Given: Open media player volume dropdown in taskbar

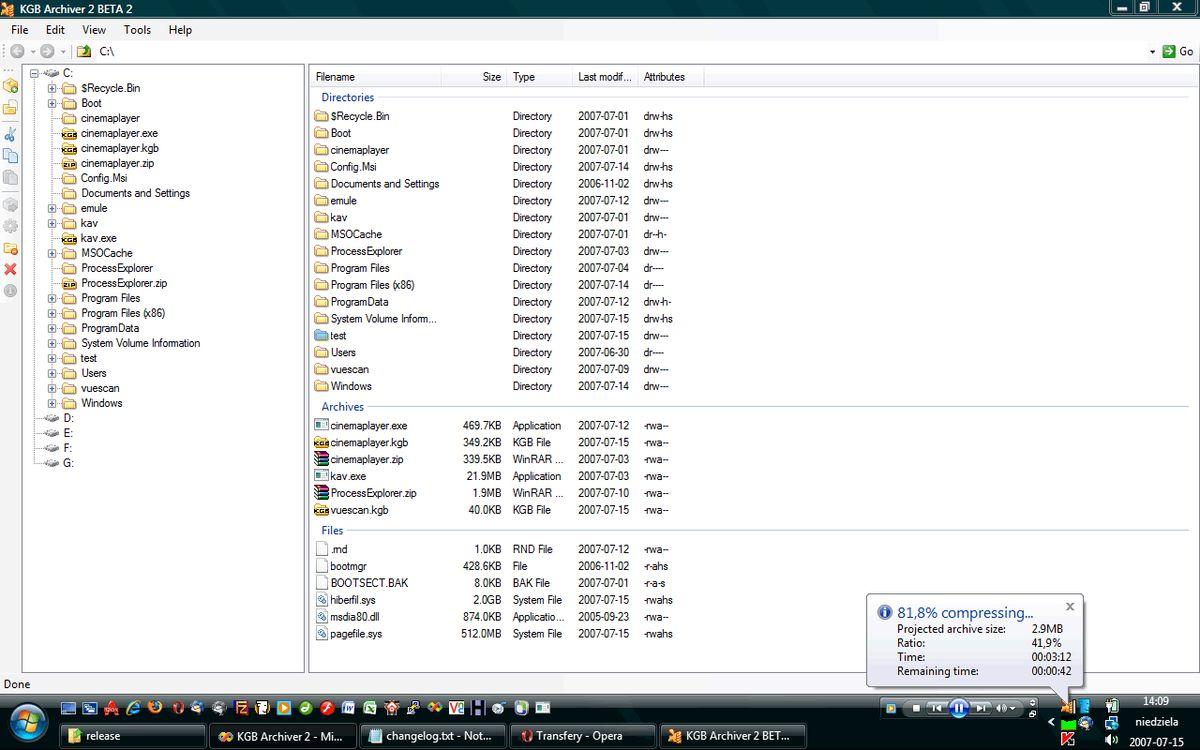Looking at the screenshot, I should click(1014, 708).
